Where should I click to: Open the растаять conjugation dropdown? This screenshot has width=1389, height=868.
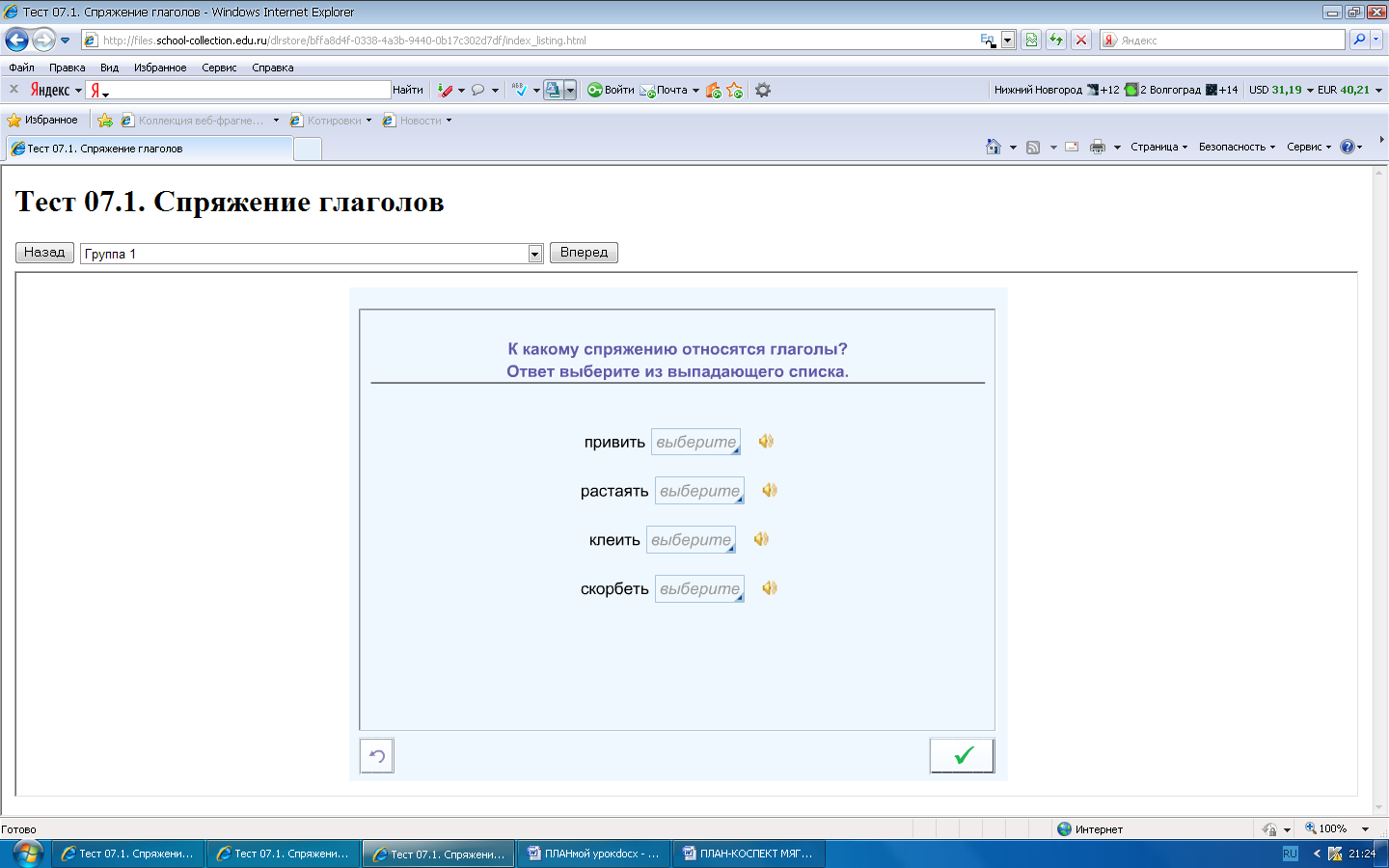pos(699,491)
